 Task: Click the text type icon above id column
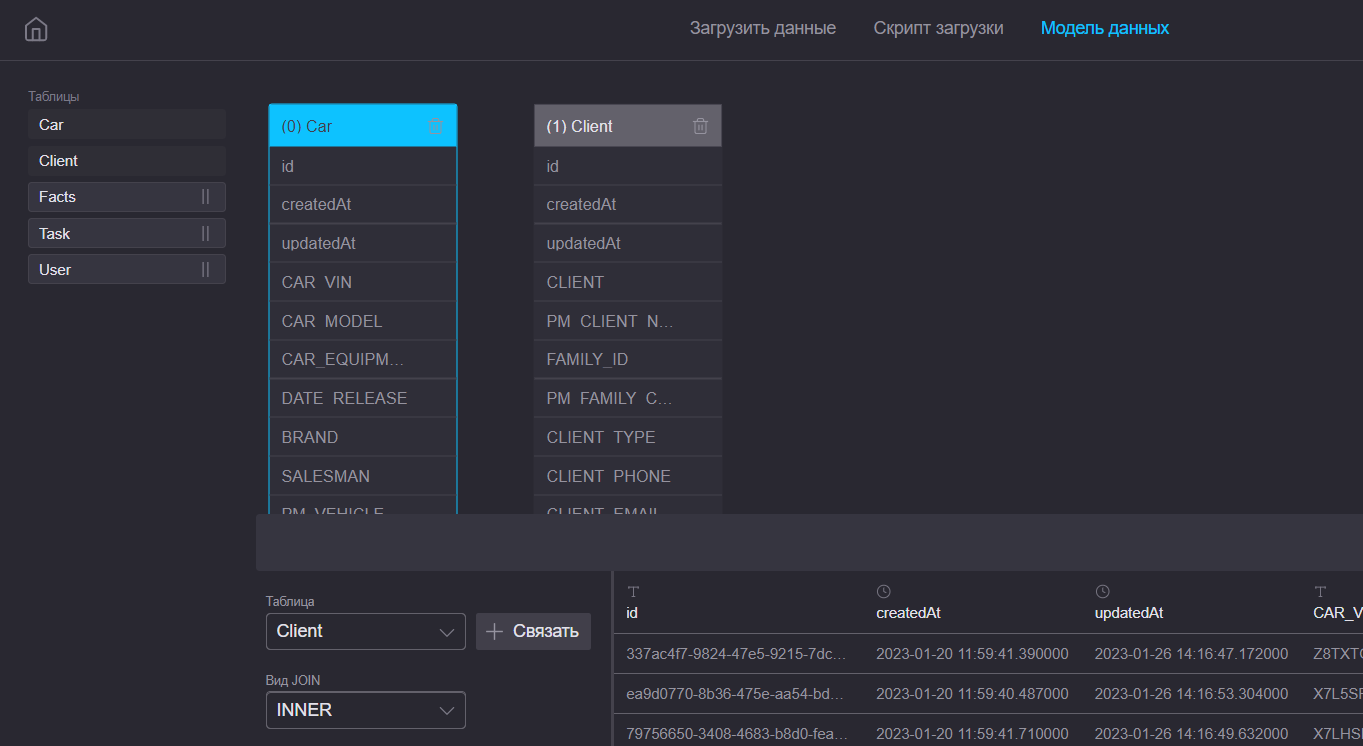coord(633,592)
